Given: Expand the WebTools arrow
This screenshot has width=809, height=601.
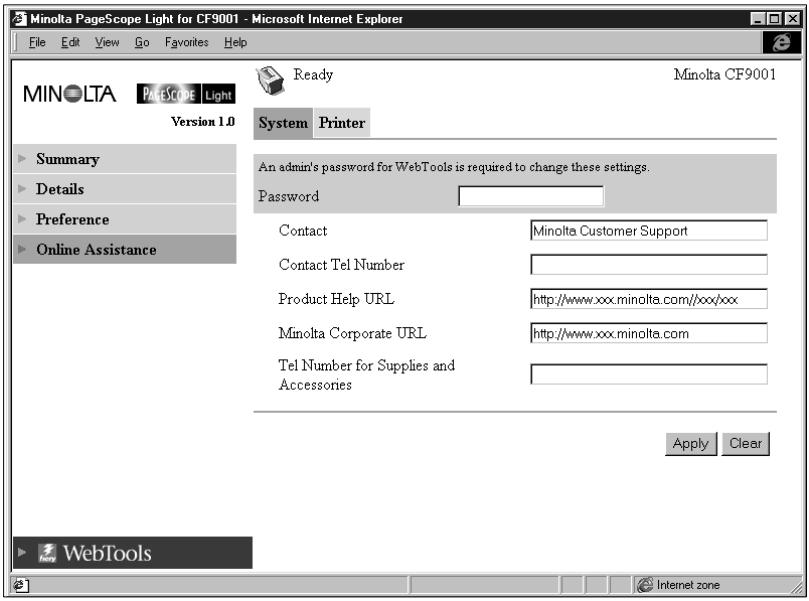Looking at the screenshot, I should click(x=22, y=553).
